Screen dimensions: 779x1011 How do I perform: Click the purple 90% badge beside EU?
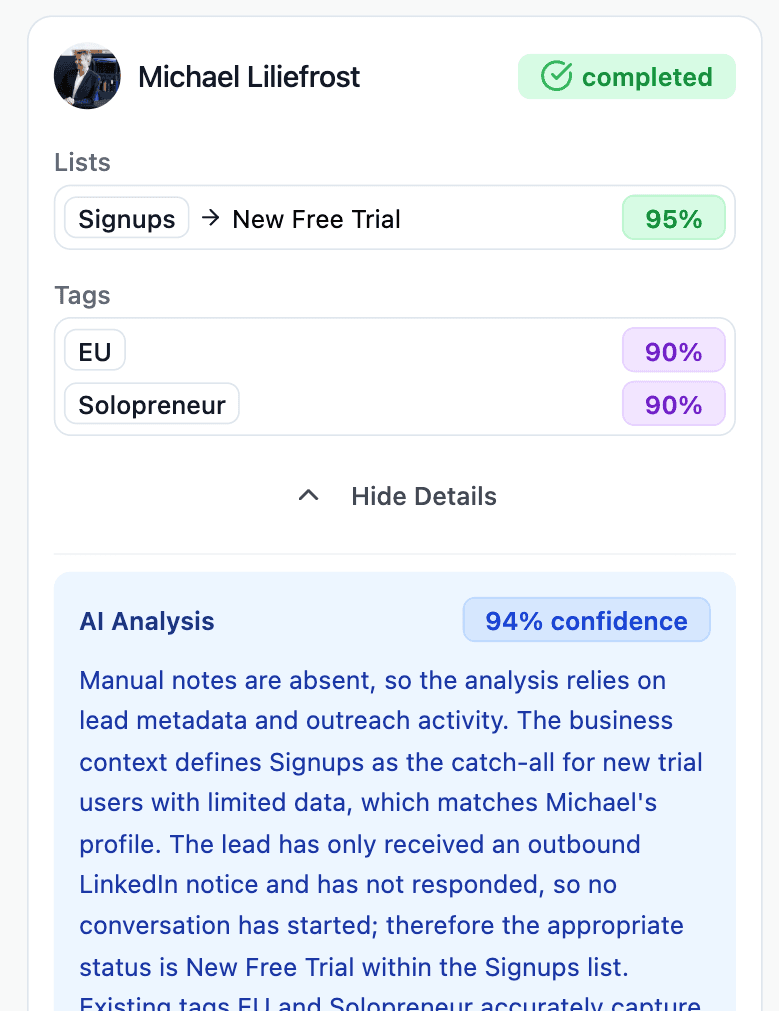point(673,350)
